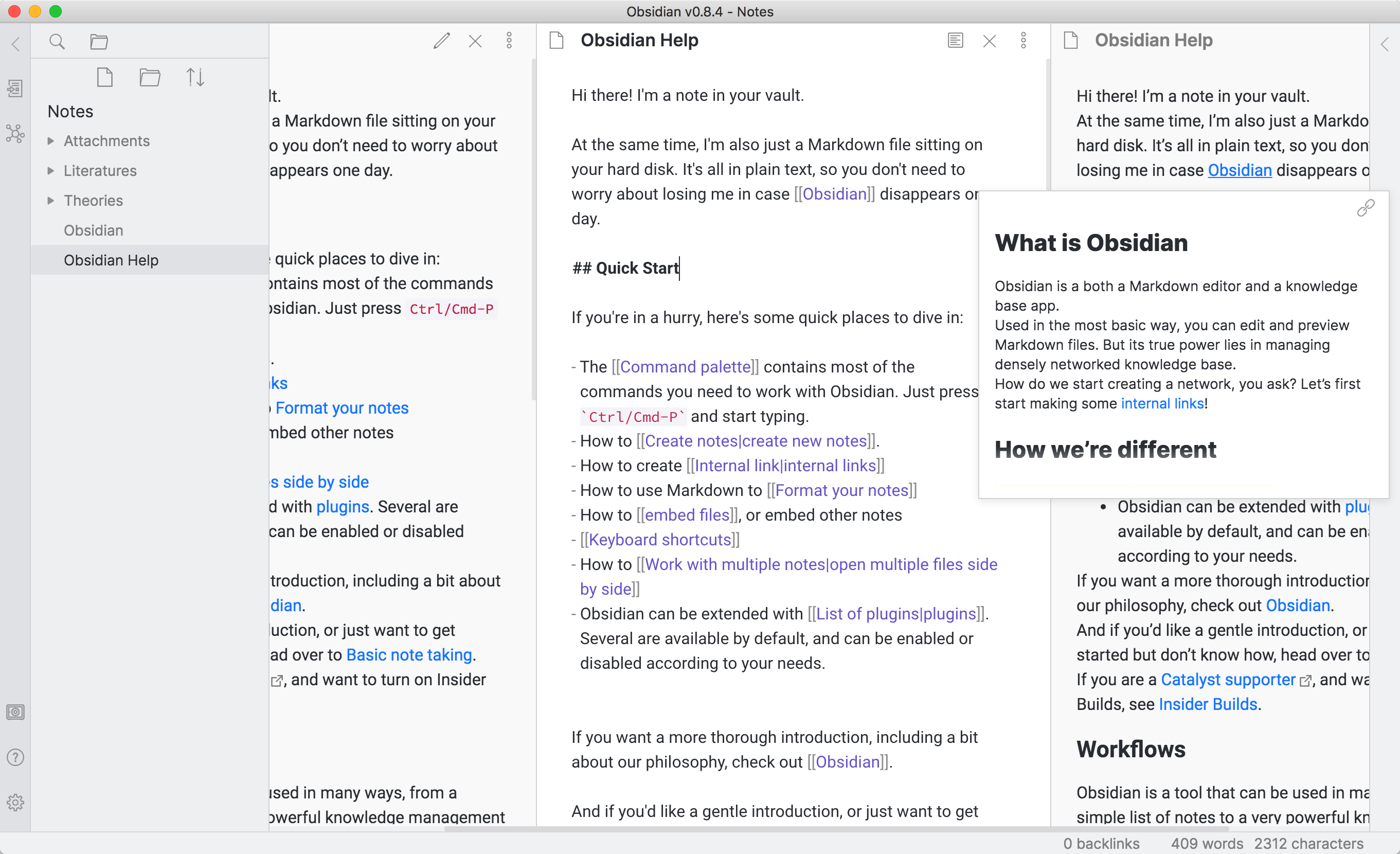Open the search panel icon
The width and height of the screenshot is (1400, 854).
[x=57, y=41]
